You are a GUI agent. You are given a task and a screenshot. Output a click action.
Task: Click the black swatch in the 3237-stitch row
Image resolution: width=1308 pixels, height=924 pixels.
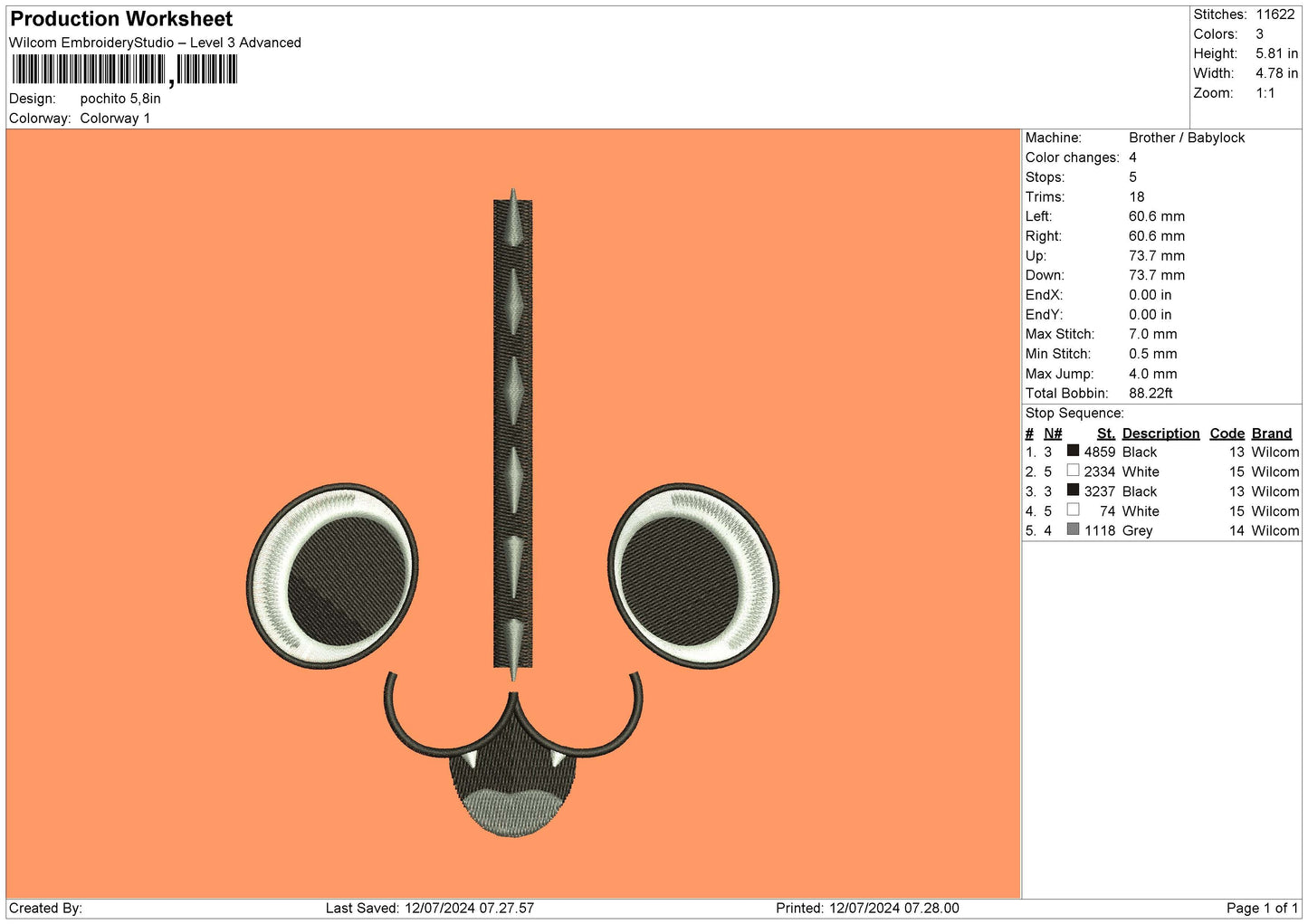point(1073,491)
